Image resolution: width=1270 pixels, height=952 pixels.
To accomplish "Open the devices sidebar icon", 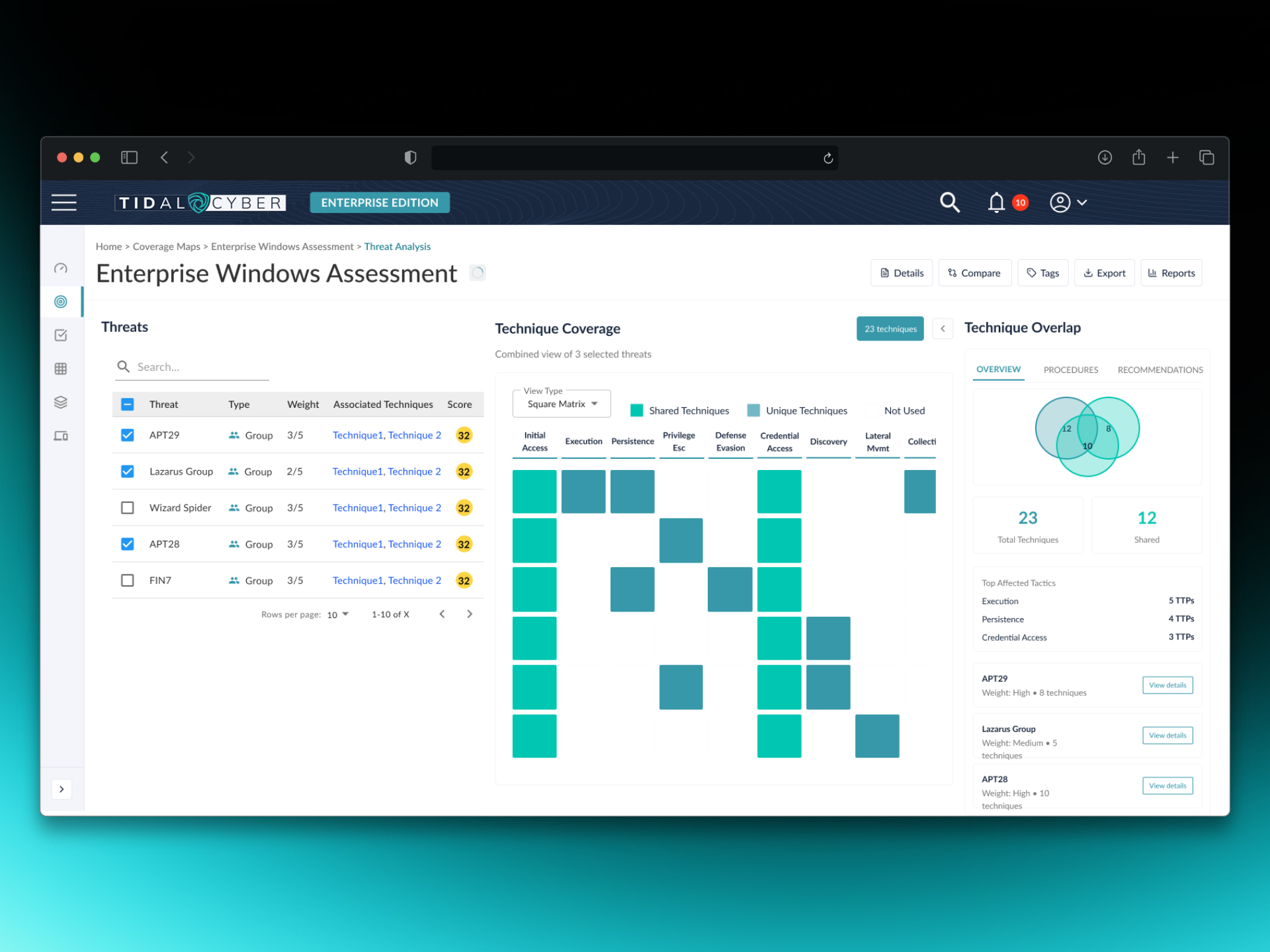I will 61,436.
